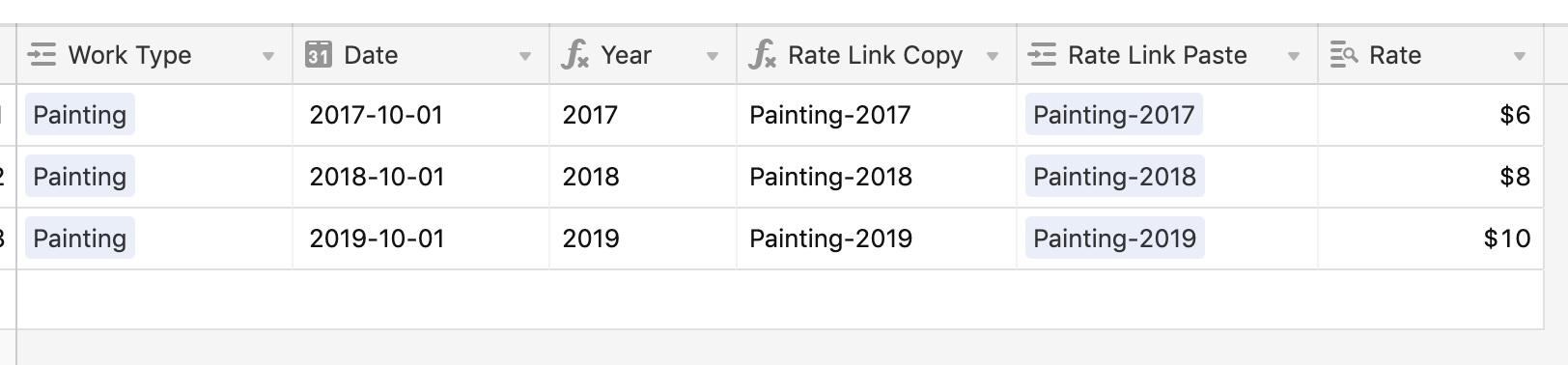Open the Rate Link Copy column dropdown
Image resolution: width=1568 pixels, height=365 pixels.
pos(993,57)
